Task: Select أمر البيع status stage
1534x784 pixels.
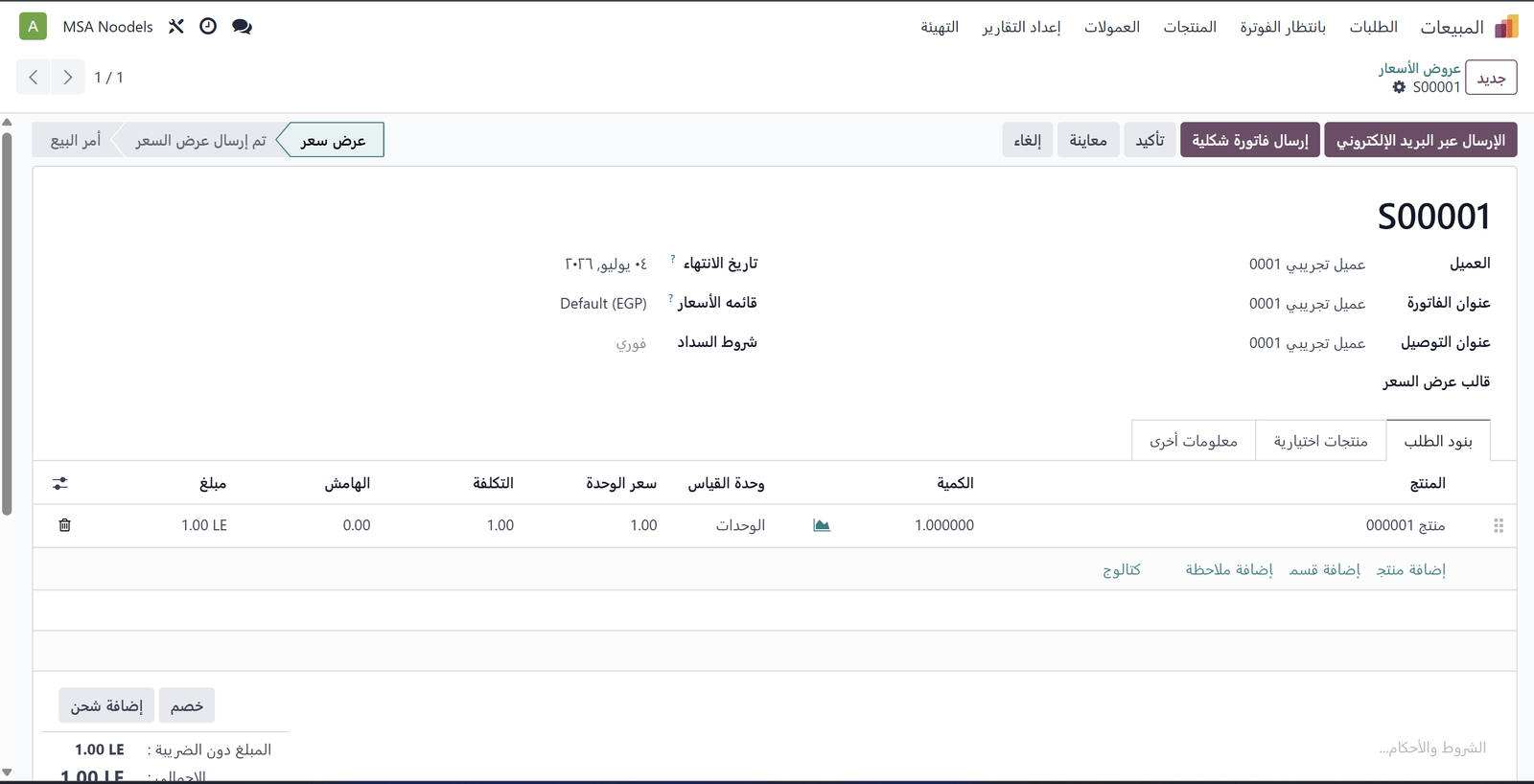Action: pyautogui.click(x=75, y=140)
